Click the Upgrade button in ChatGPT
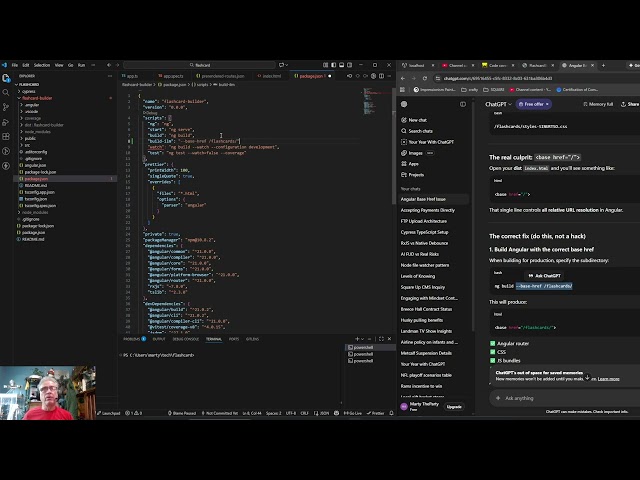Screen dimensions: 640x480 pyautogui.click(x=454, y=407)
